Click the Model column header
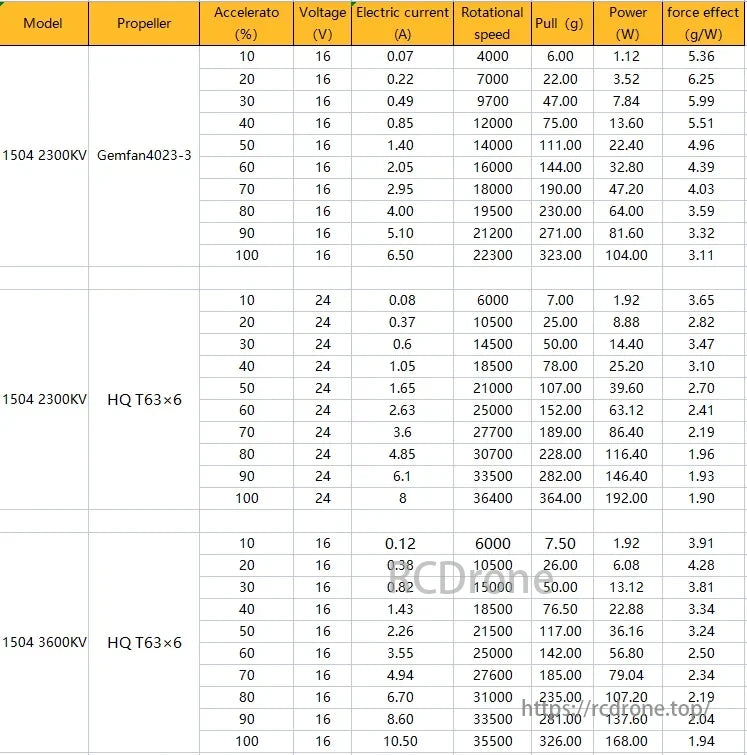 tap(44, 23)
